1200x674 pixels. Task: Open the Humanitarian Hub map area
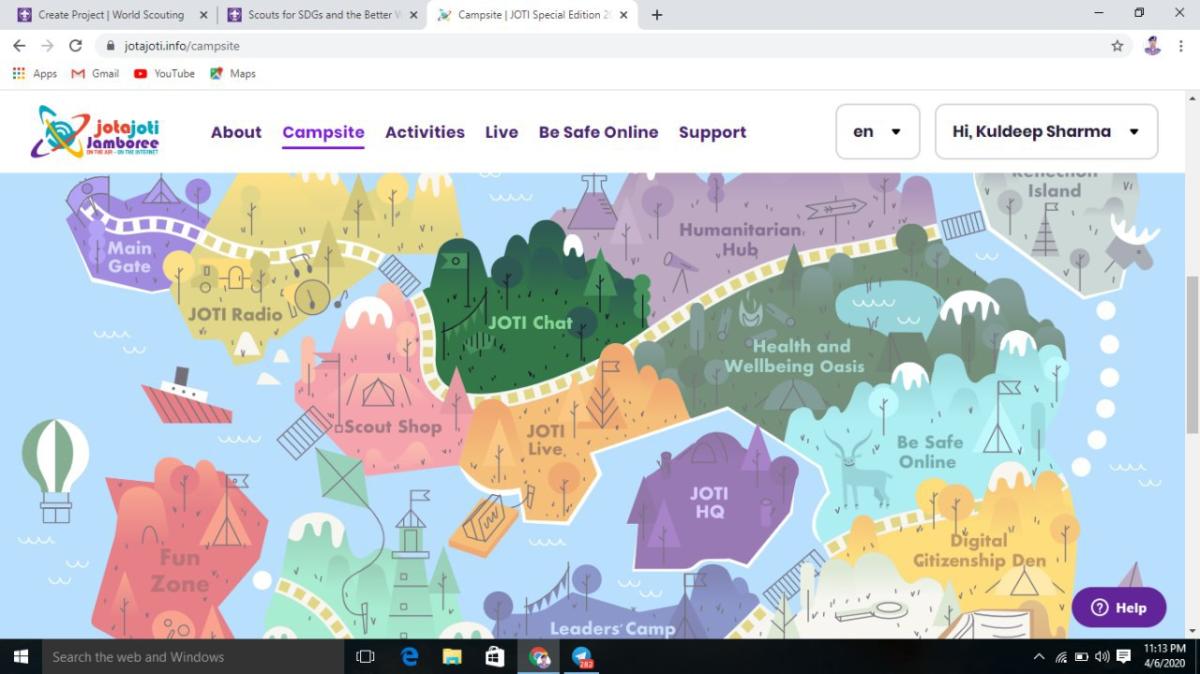coord(740,240)
